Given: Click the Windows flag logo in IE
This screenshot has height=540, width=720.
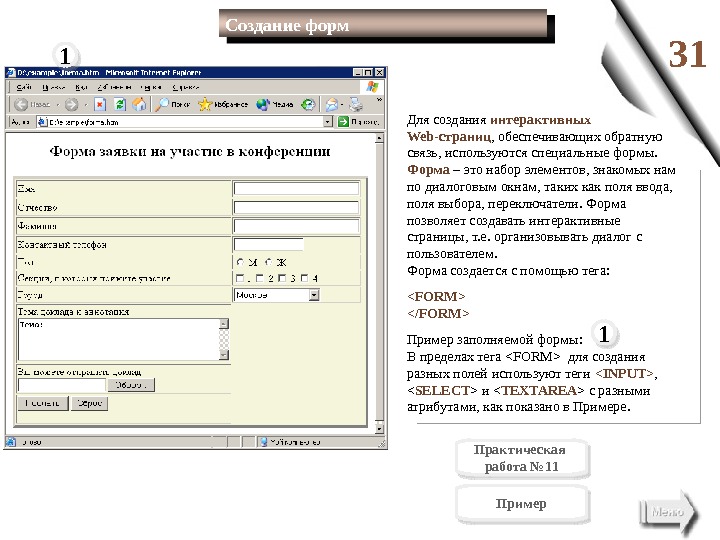Looking at the screenshot, I should click(372, 87).
